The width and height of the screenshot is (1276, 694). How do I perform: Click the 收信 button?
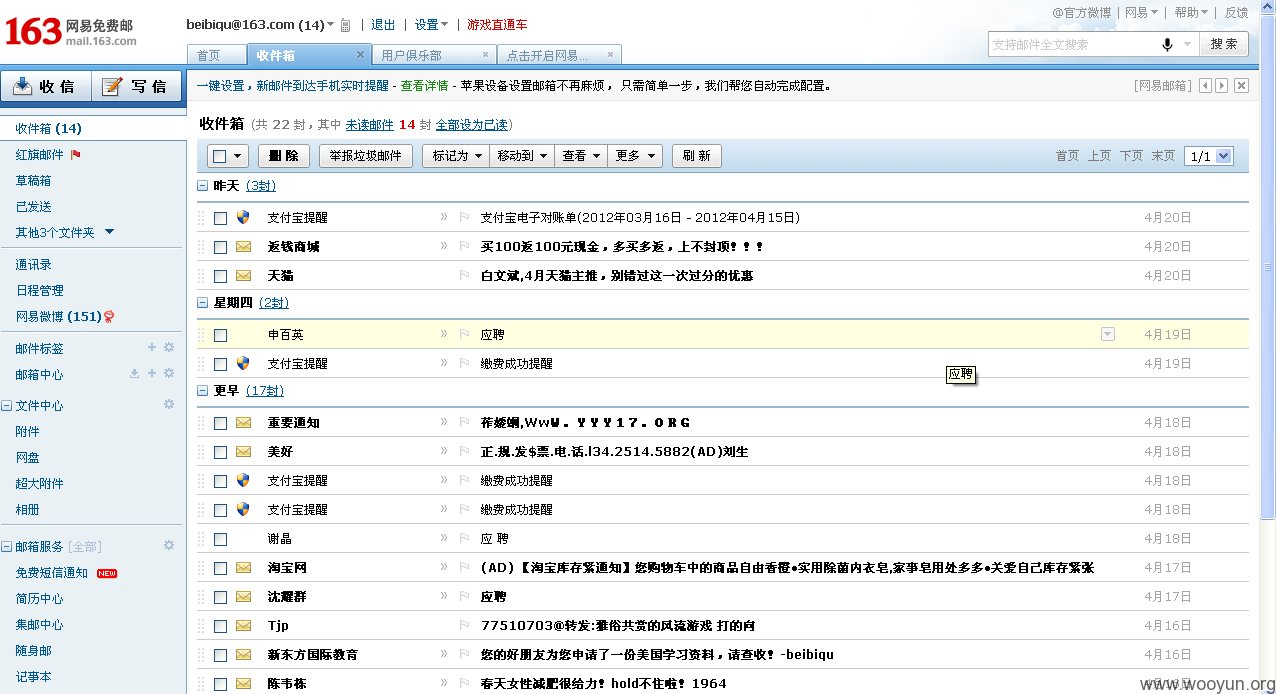46,86
